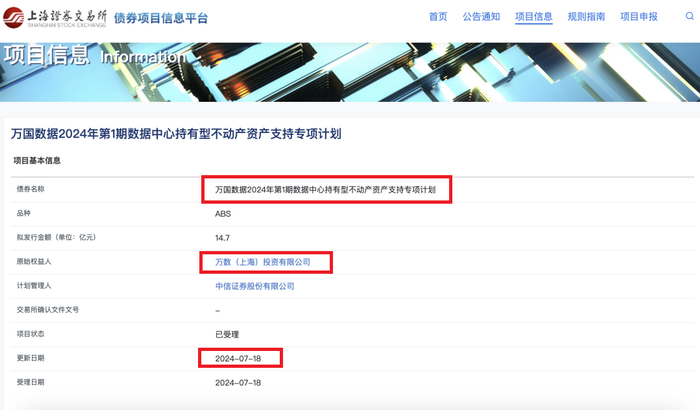
Task: Open the 规则指南 navigation item
Action: click(586, 17)
